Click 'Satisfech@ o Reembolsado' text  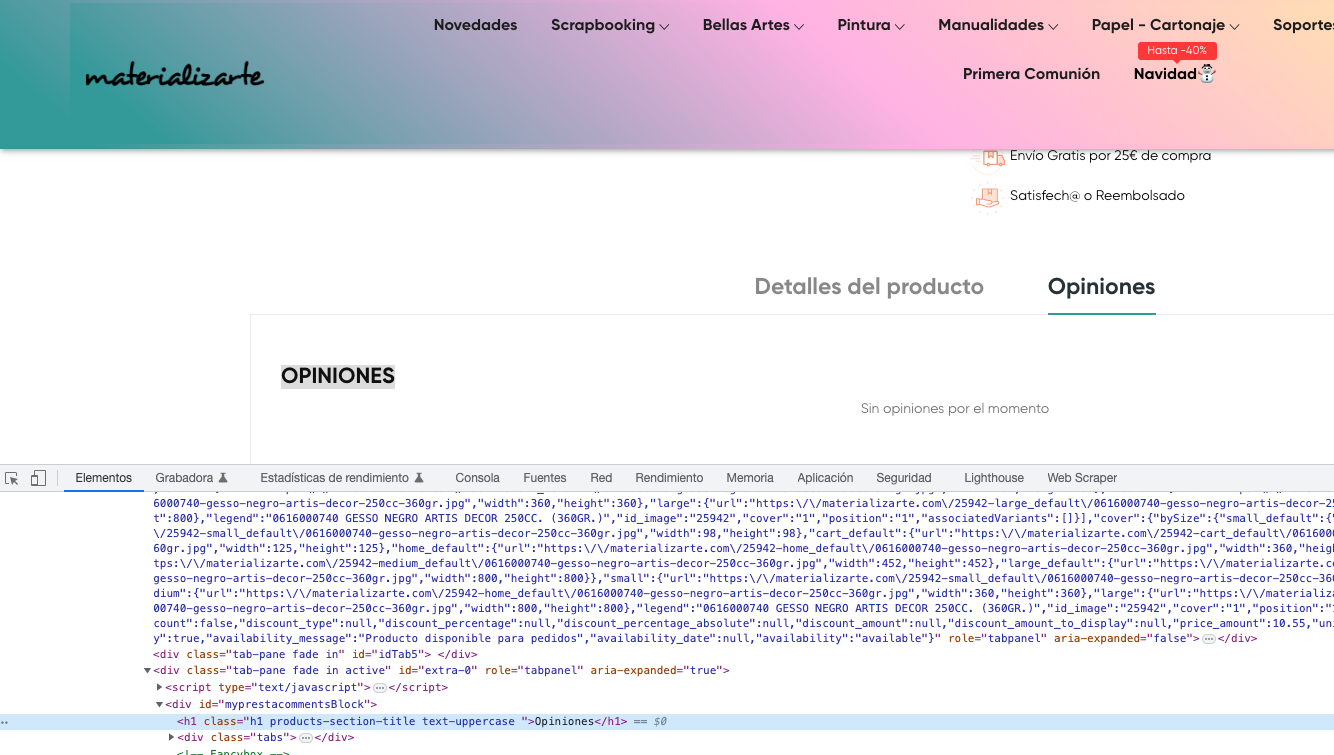1097,196
